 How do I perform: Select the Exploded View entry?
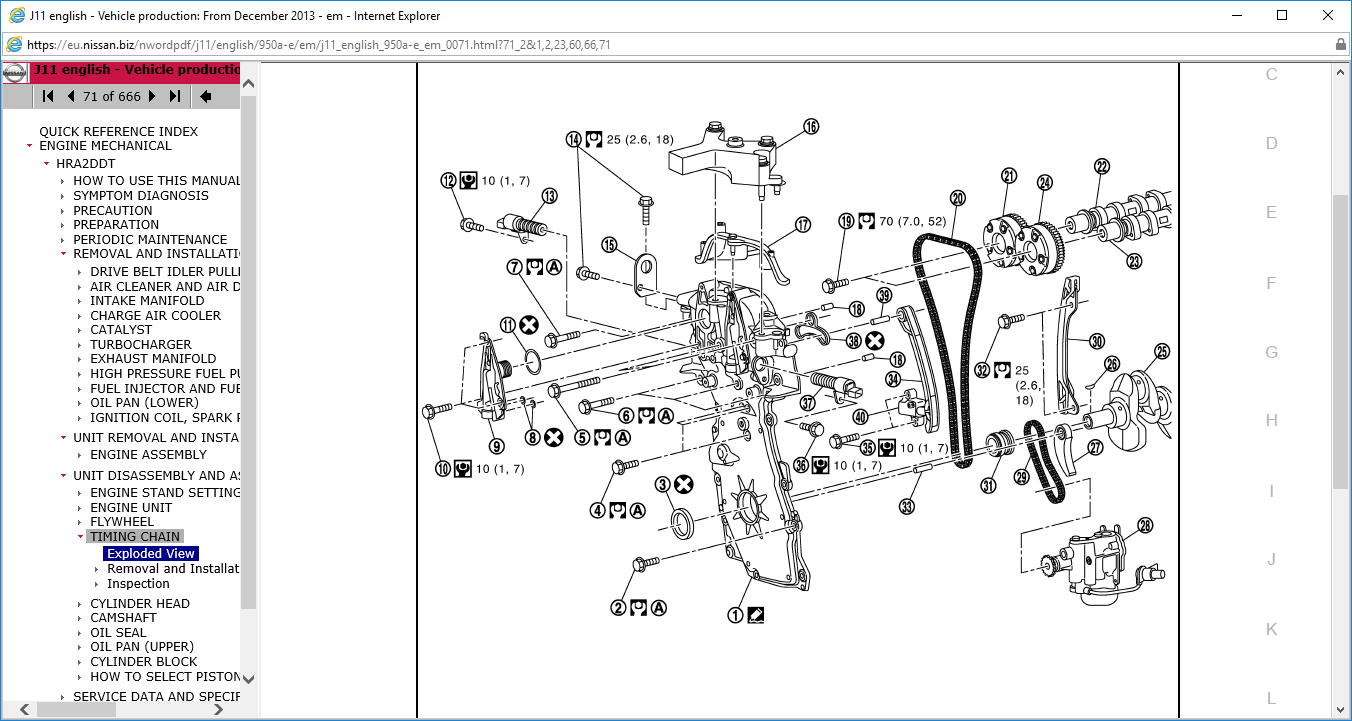tap(150, 554)
